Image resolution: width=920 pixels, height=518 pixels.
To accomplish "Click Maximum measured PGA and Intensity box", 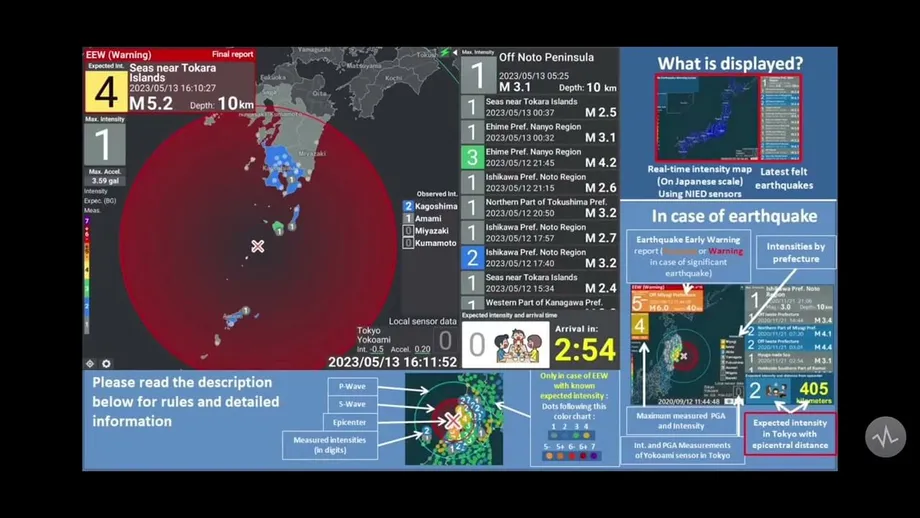I will pos(681,421).
